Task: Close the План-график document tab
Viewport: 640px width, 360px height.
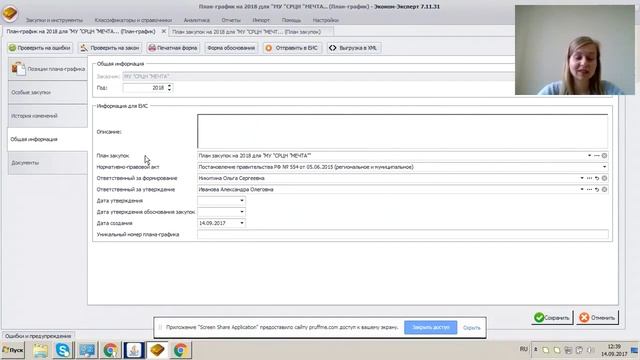Action: point(164,31)
